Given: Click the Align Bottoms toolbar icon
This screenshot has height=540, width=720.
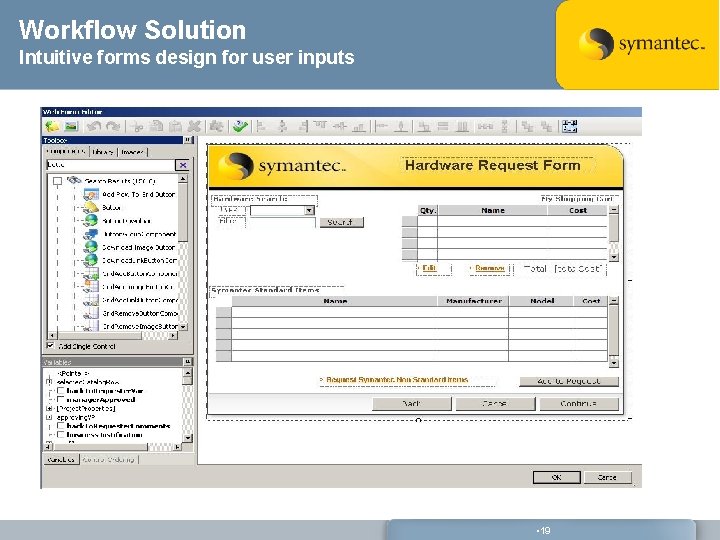Looking at the screenshot, I should pyautogui.click(x=359, y=126).
